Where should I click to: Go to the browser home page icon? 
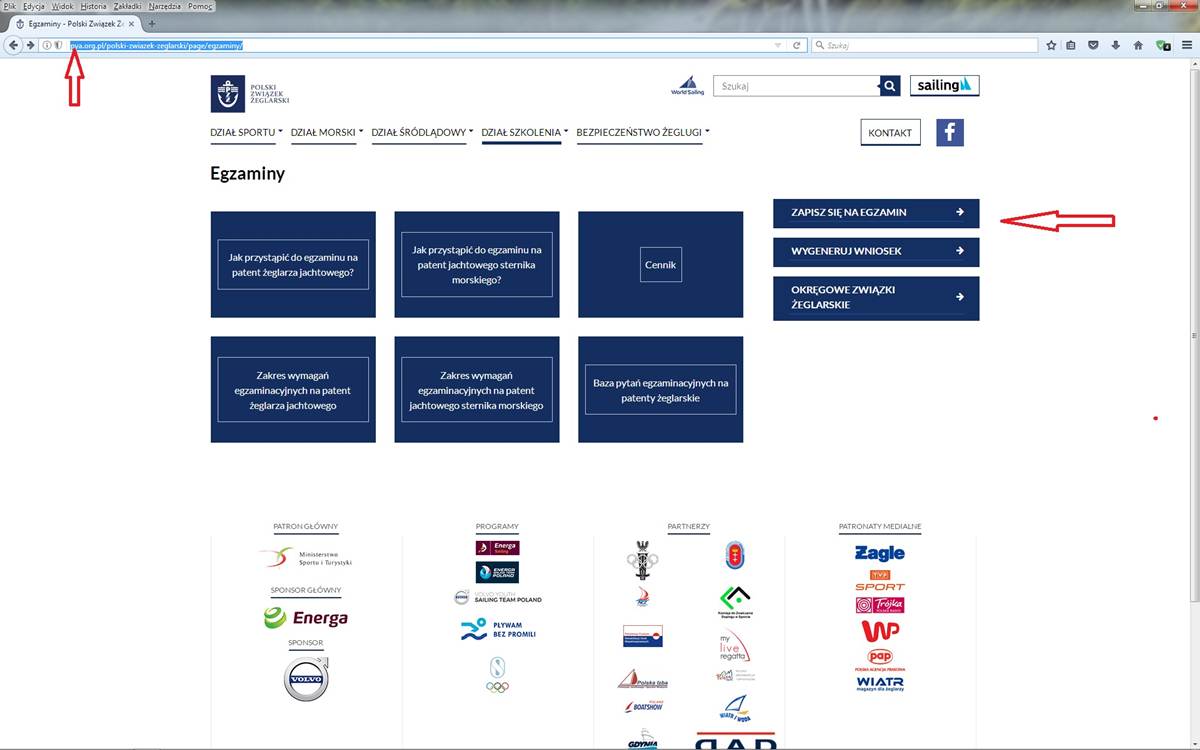[x=1138, y=45]
